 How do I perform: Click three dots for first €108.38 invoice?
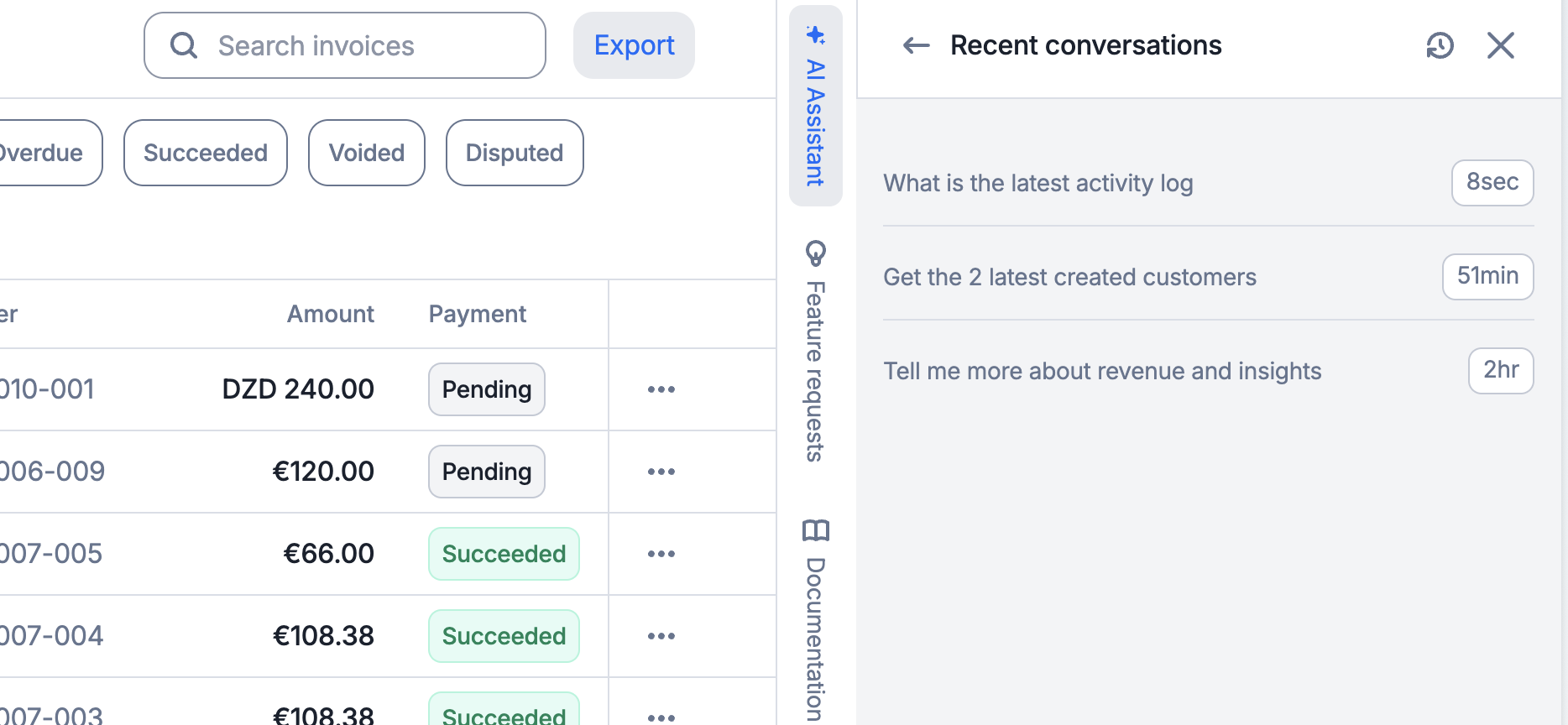(661, 636)
